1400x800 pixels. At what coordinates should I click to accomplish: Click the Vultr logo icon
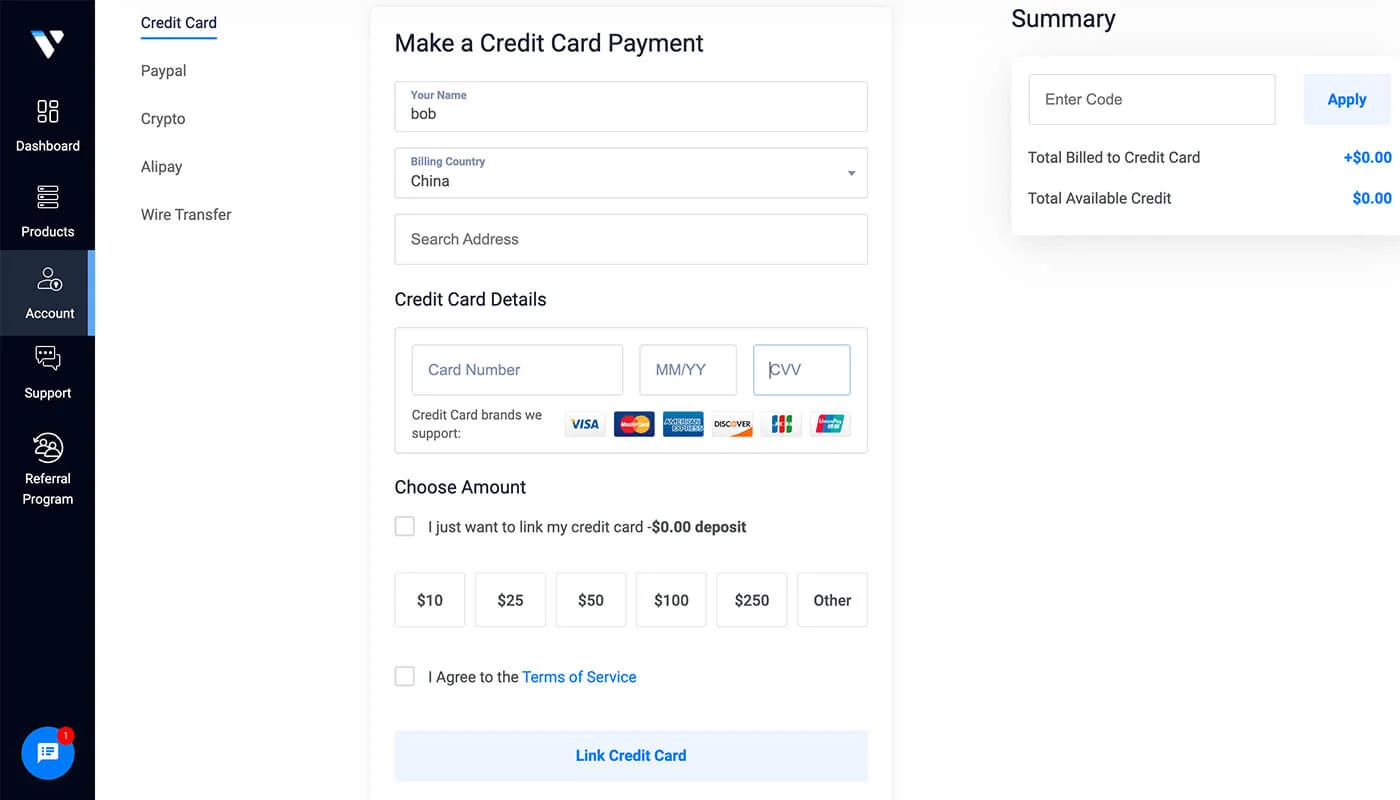point(47,43)
